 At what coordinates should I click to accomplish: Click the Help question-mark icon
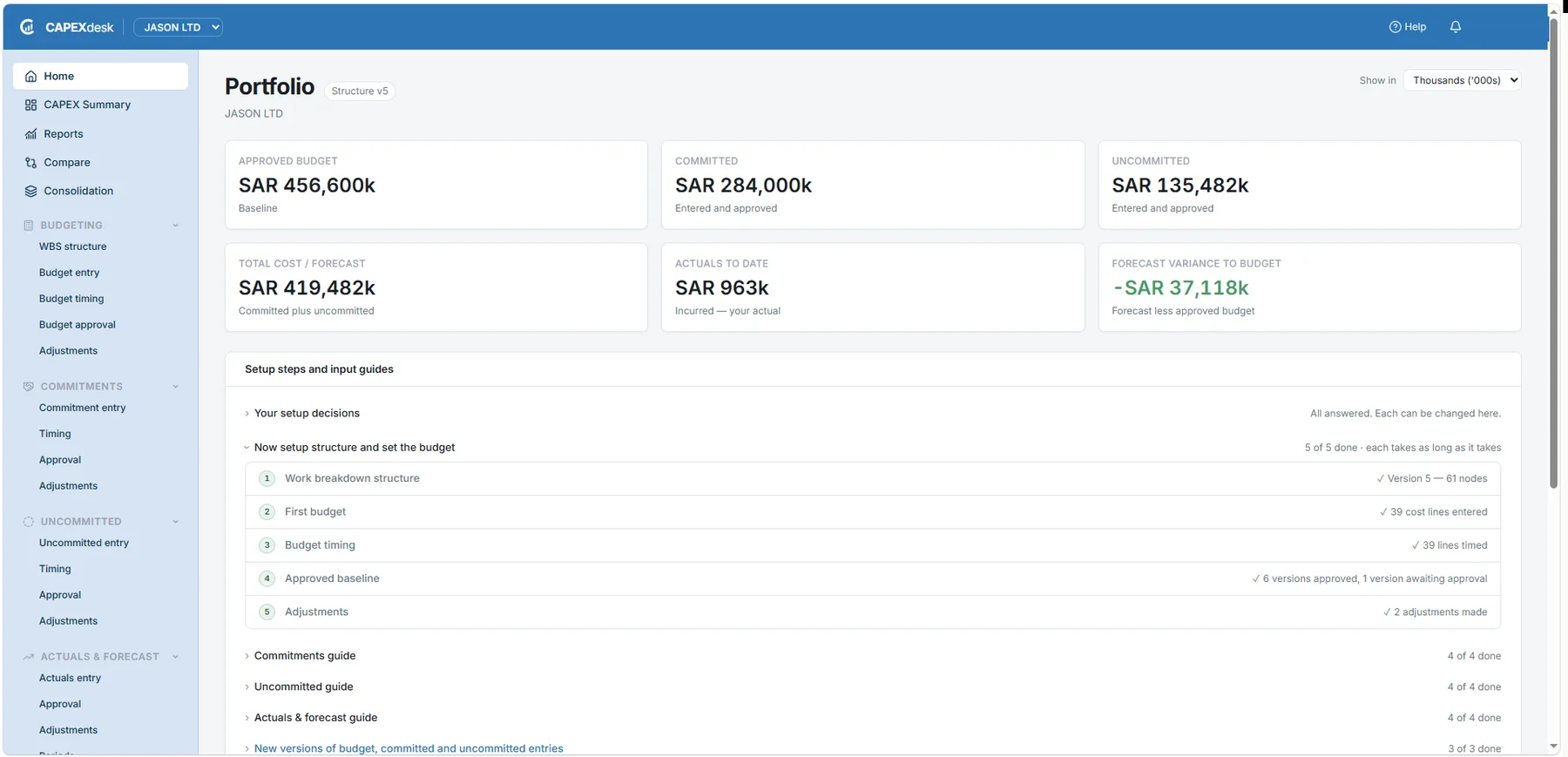click(1395, 27)
